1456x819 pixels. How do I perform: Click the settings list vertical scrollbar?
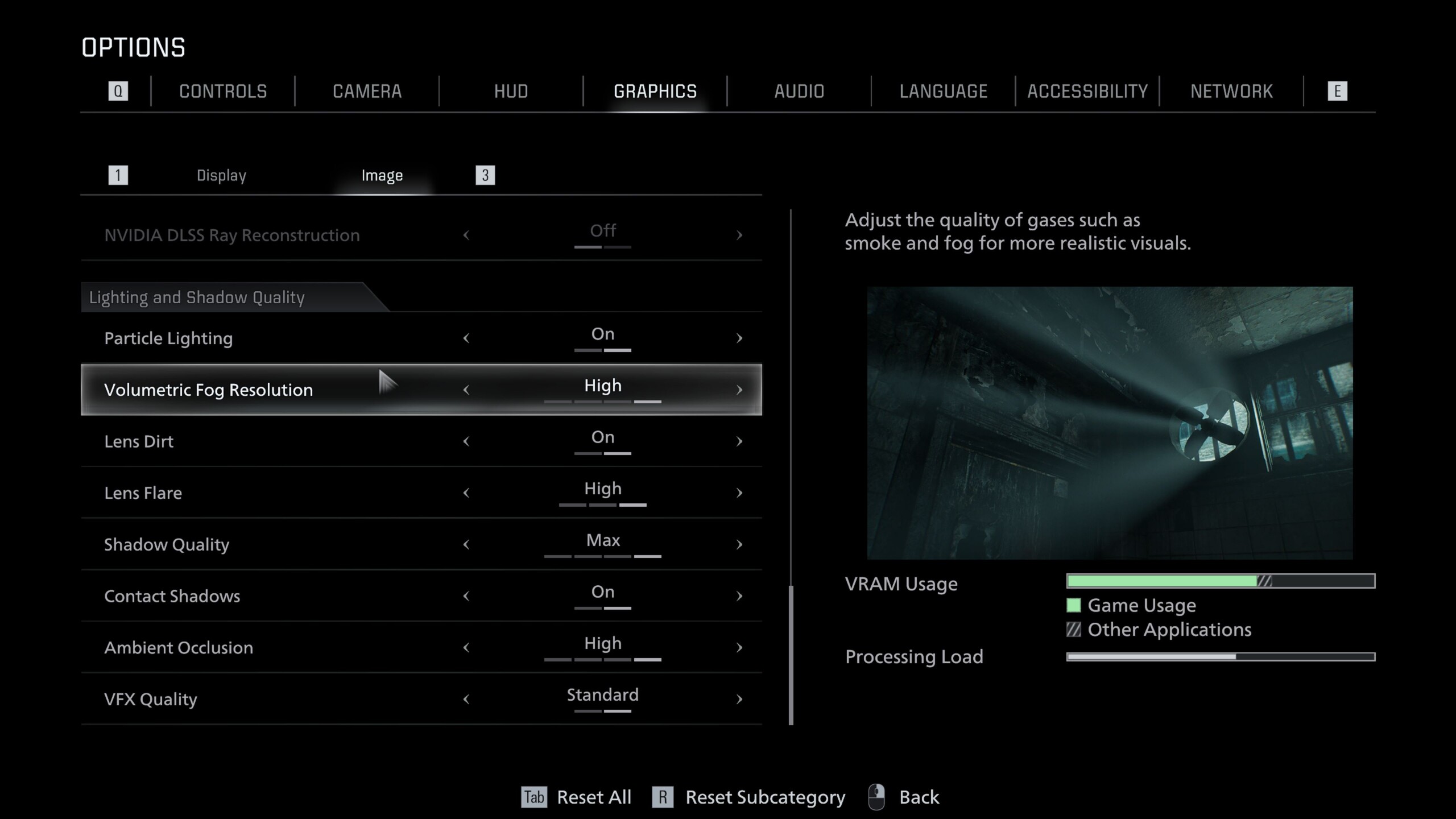click(x=791, y=654)
